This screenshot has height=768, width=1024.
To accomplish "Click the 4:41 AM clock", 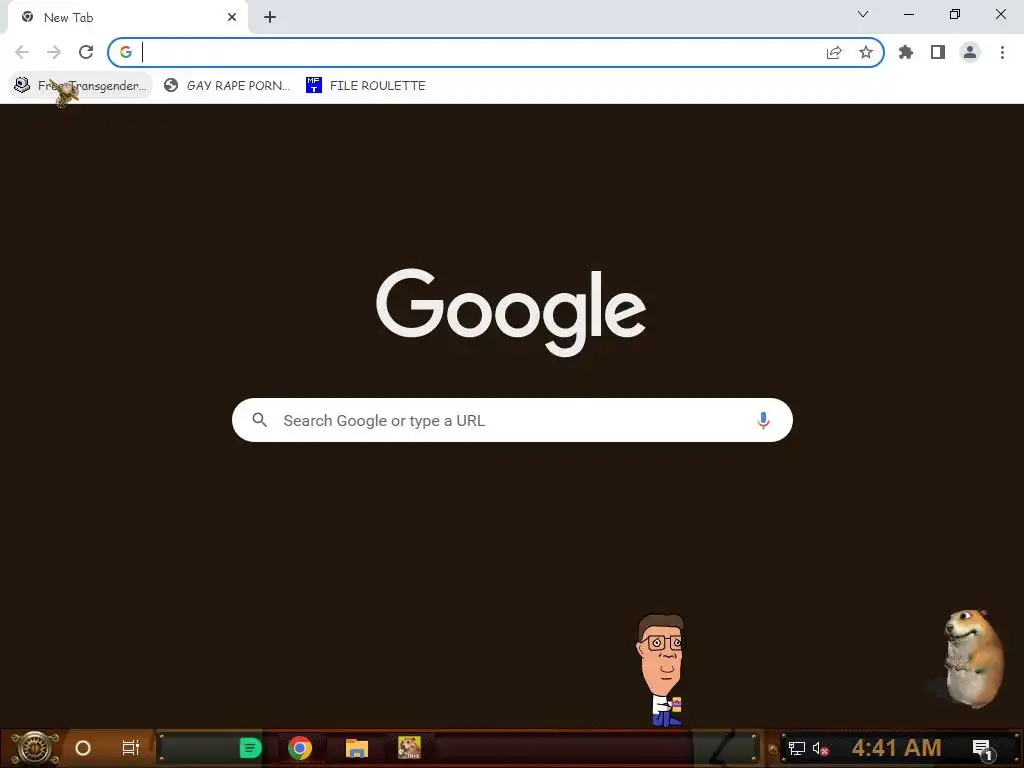I will tap(896, 748).
